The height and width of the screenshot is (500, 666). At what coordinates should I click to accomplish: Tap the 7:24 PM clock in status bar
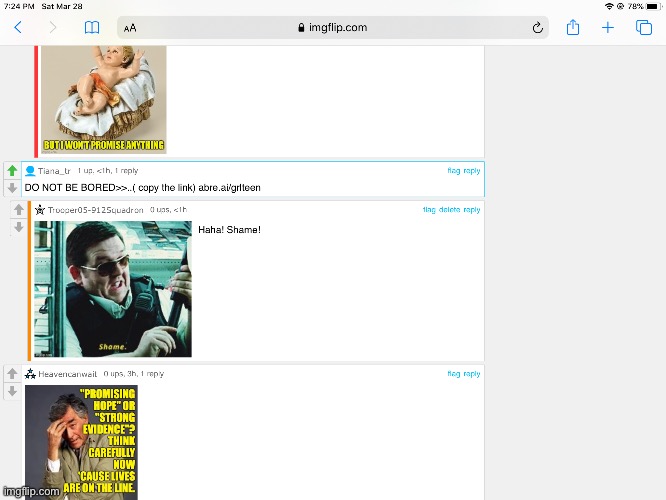click(x=19, y=6)
